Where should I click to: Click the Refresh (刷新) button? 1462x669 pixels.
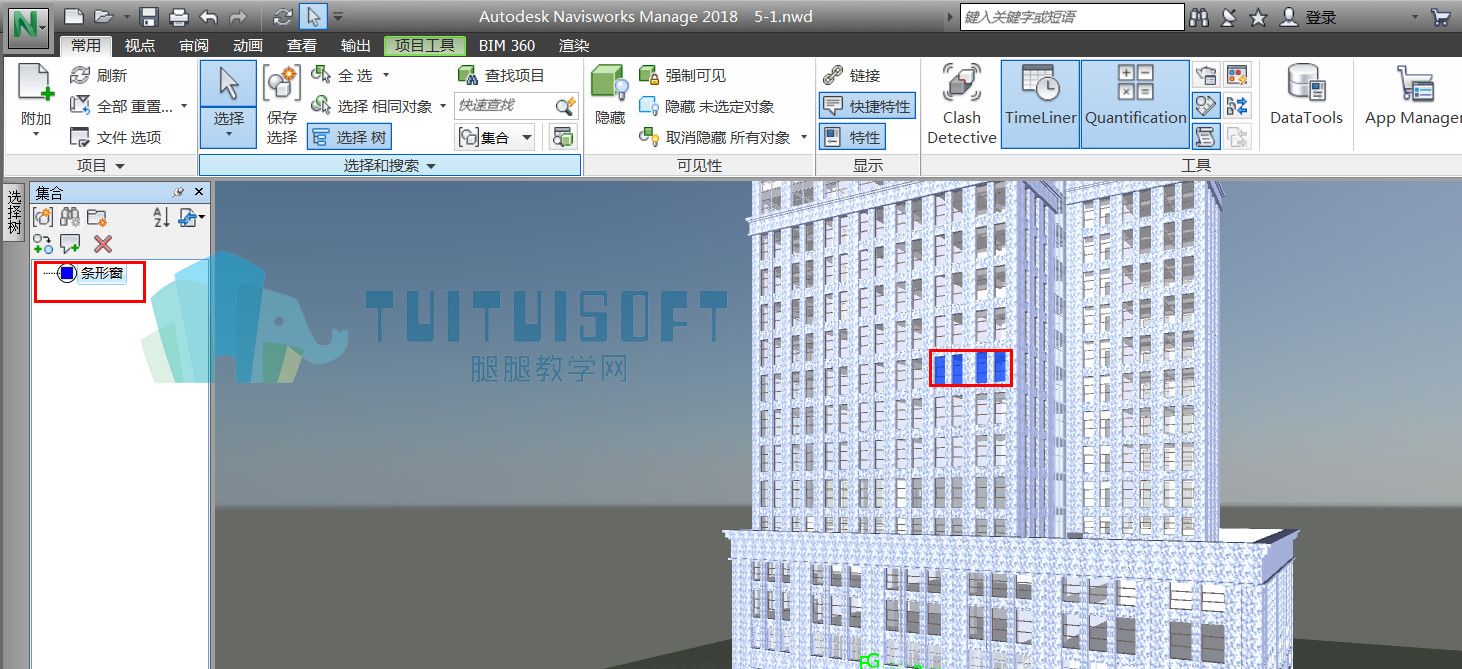pos(98,75)
